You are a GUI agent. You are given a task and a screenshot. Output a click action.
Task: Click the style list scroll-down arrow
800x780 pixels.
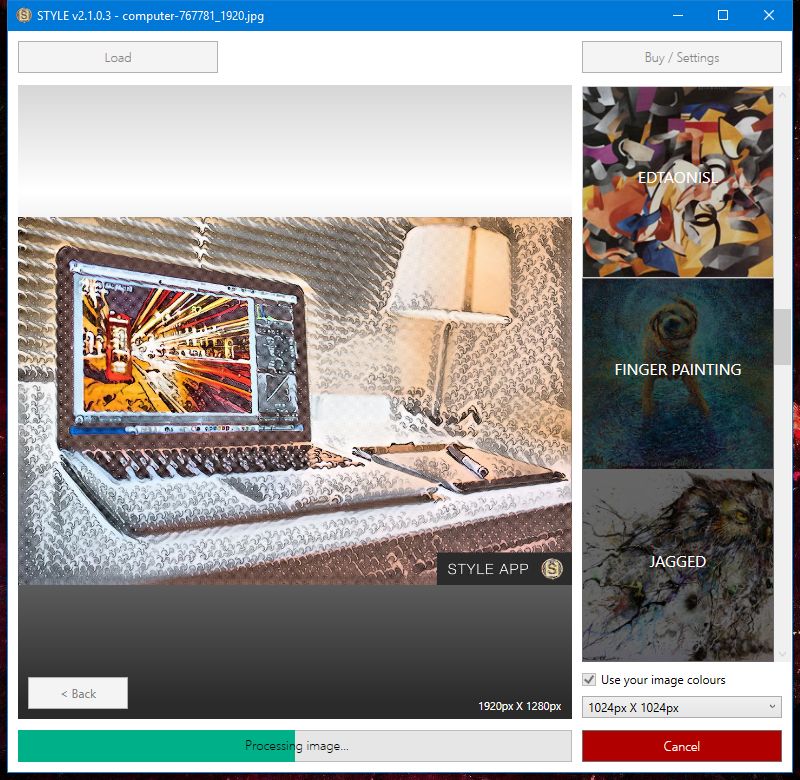pos(782,653)
